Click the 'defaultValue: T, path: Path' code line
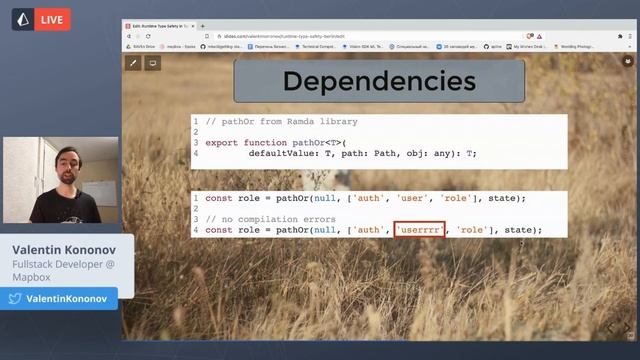This screenshot has width=640, height=360. tap(362, 153)
